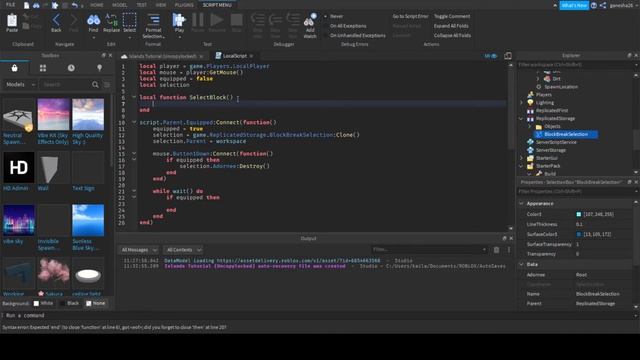640x360 pixels.
Task: Switch to the PLUGINS ribbon tab
Action: pos(184,5)
